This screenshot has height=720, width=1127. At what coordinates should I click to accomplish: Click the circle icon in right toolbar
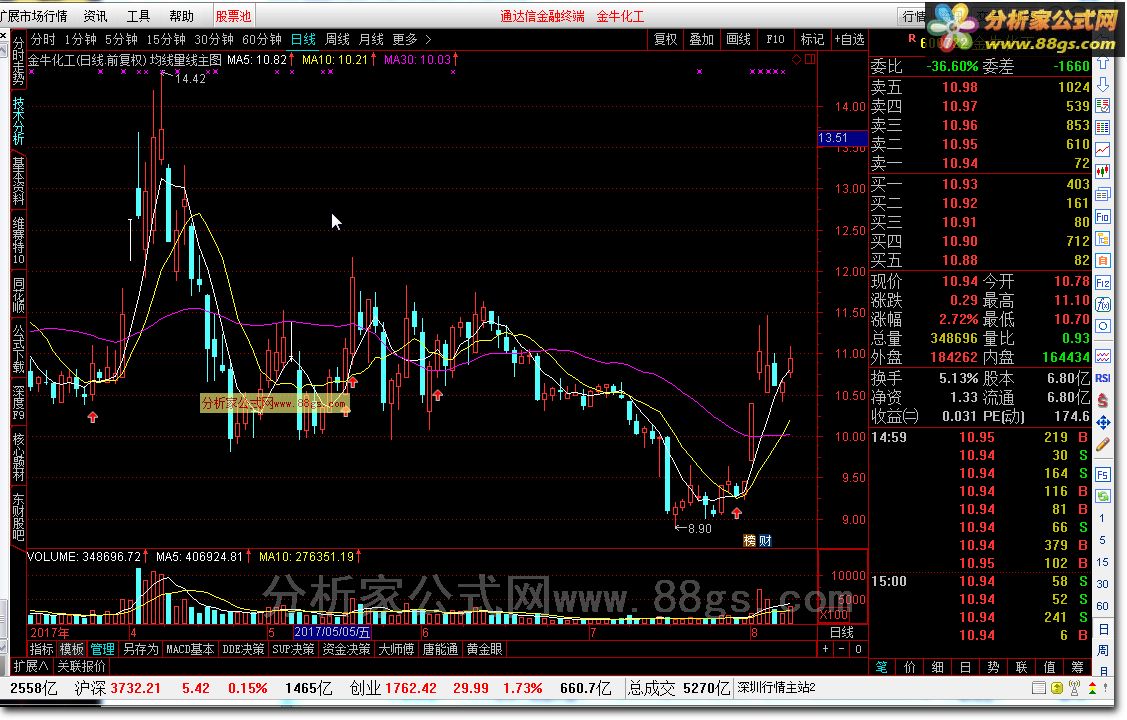click(1103, 326)
